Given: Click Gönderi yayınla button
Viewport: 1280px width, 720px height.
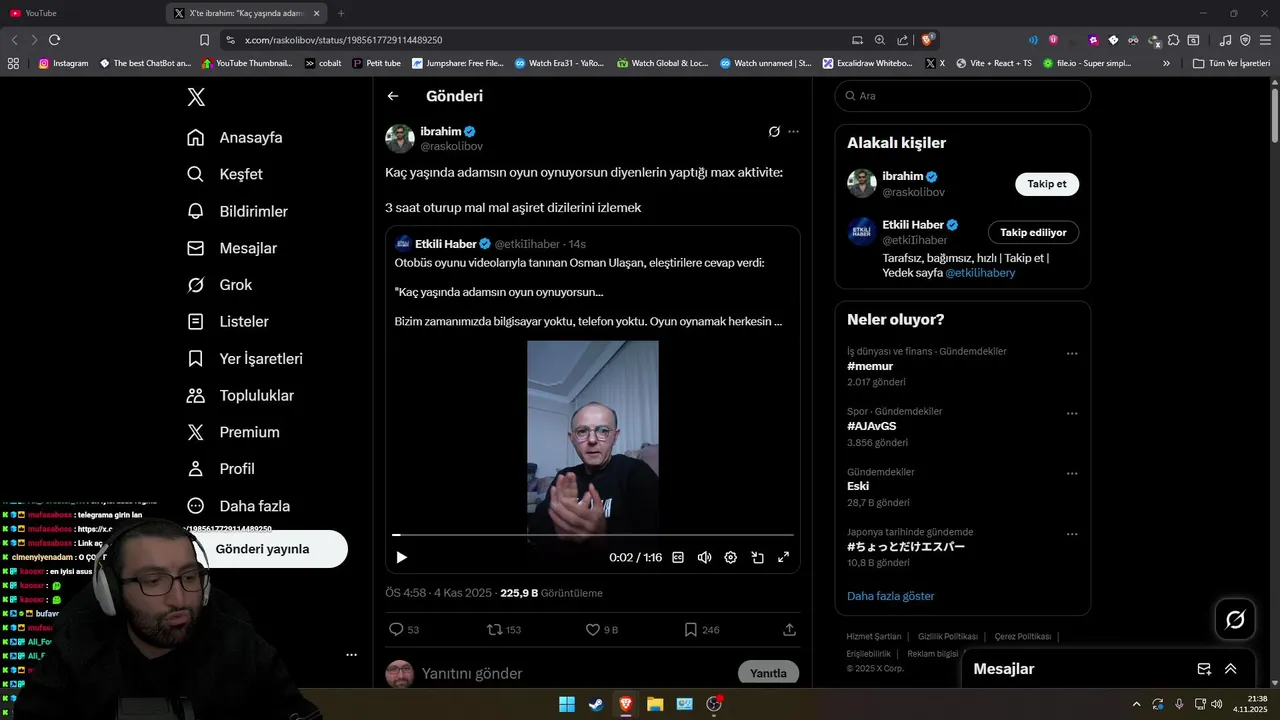Looking at the screenshot, I should tap(262, 549).
